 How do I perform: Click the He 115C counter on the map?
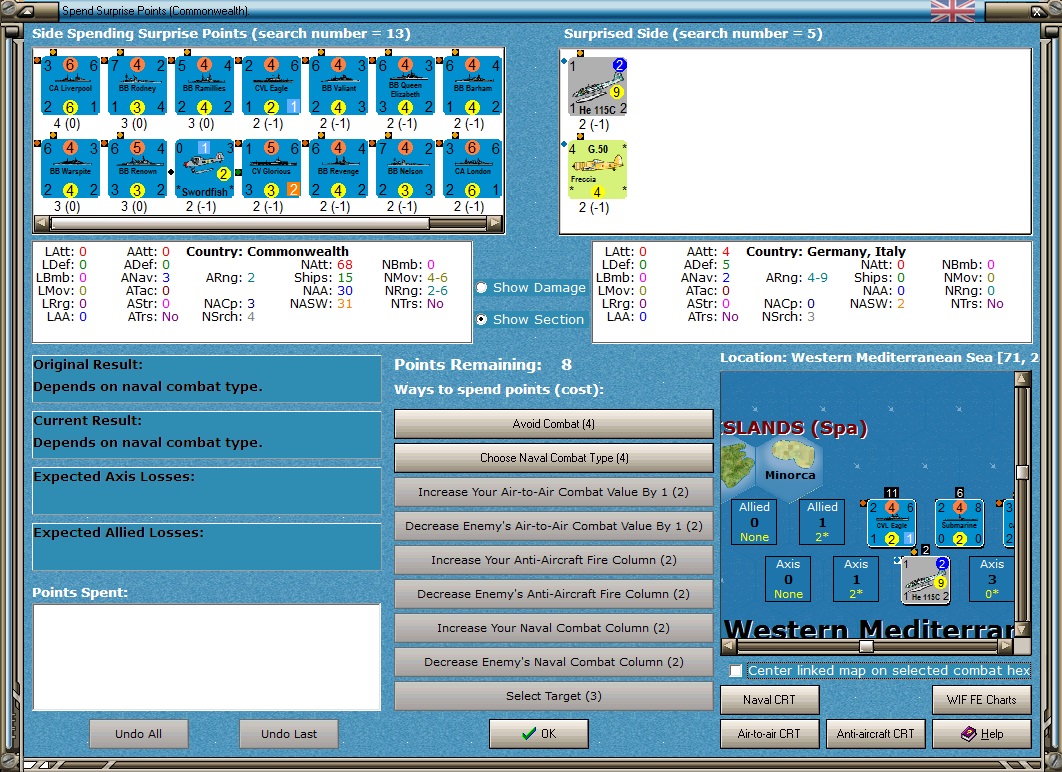tap(925, 580)
